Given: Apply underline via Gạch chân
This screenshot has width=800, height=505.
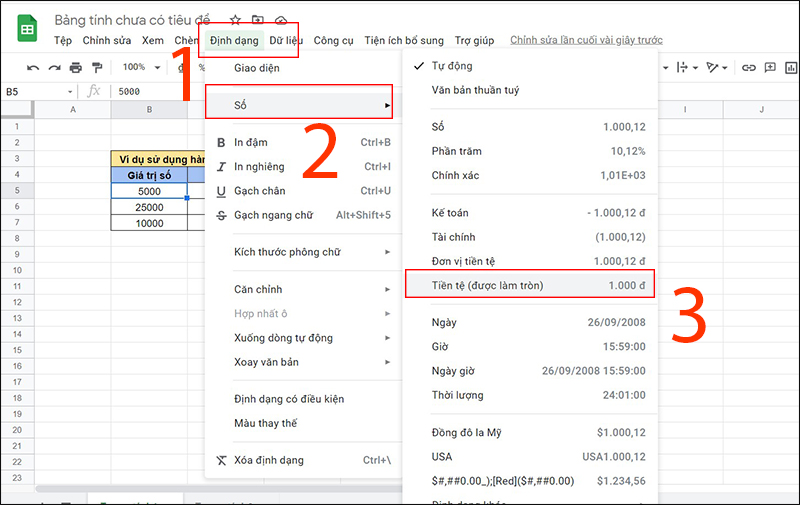Looking at the screenshot, I should [304, 191].
